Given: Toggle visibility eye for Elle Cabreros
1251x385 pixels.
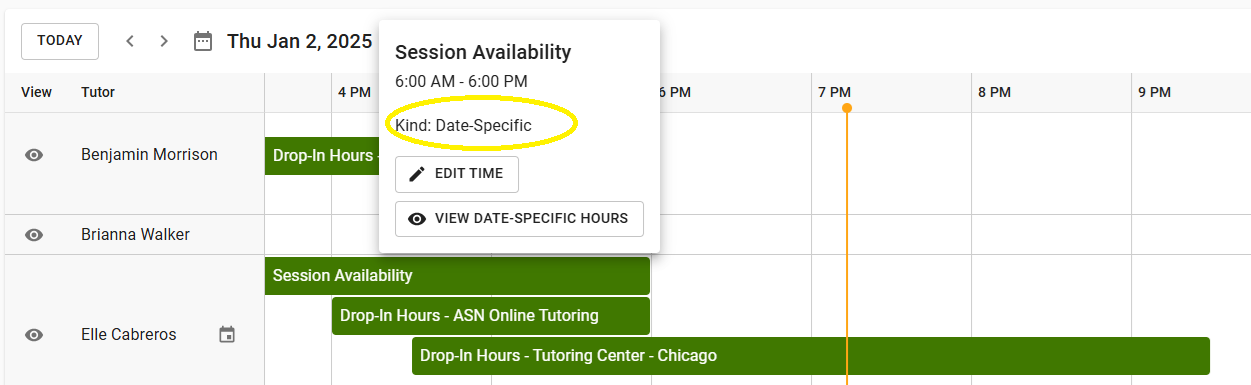Looking at the screenshot, I should (34, 335).
